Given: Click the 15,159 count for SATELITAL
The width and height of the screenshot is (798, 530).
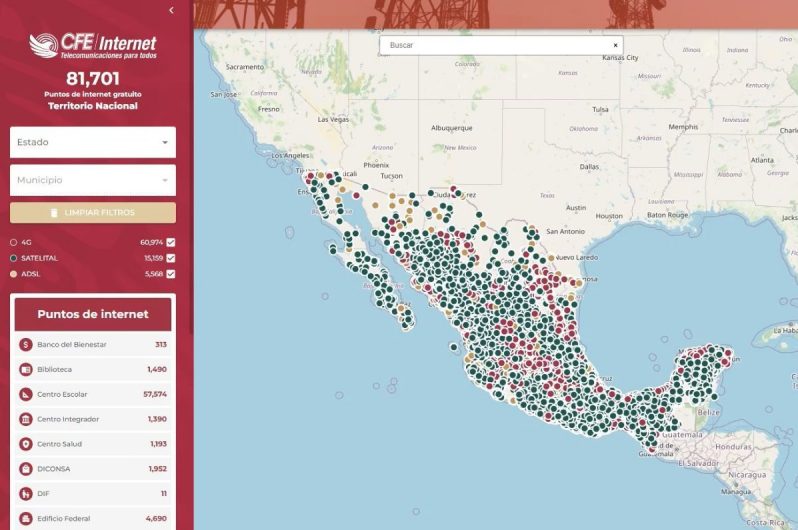Looking at the screenshot, I should [x=153, y=258].
